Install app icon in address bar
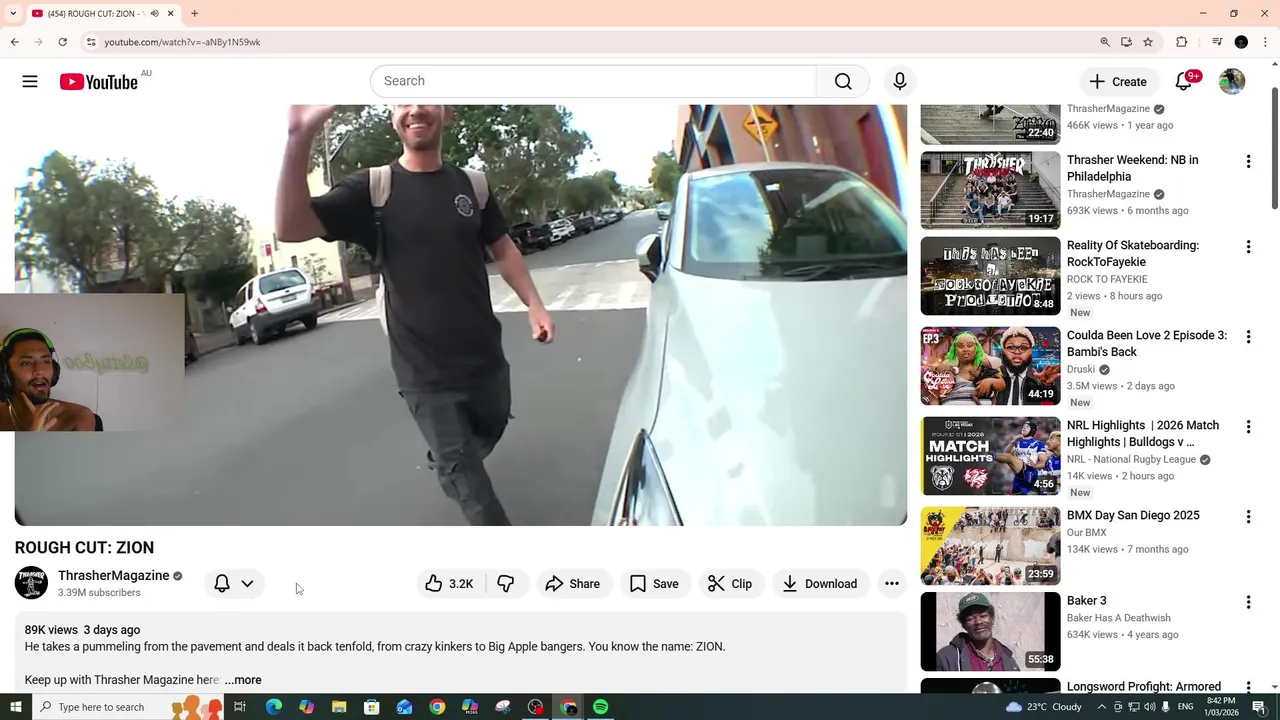1280x720 pixels. pos(1126,42)
